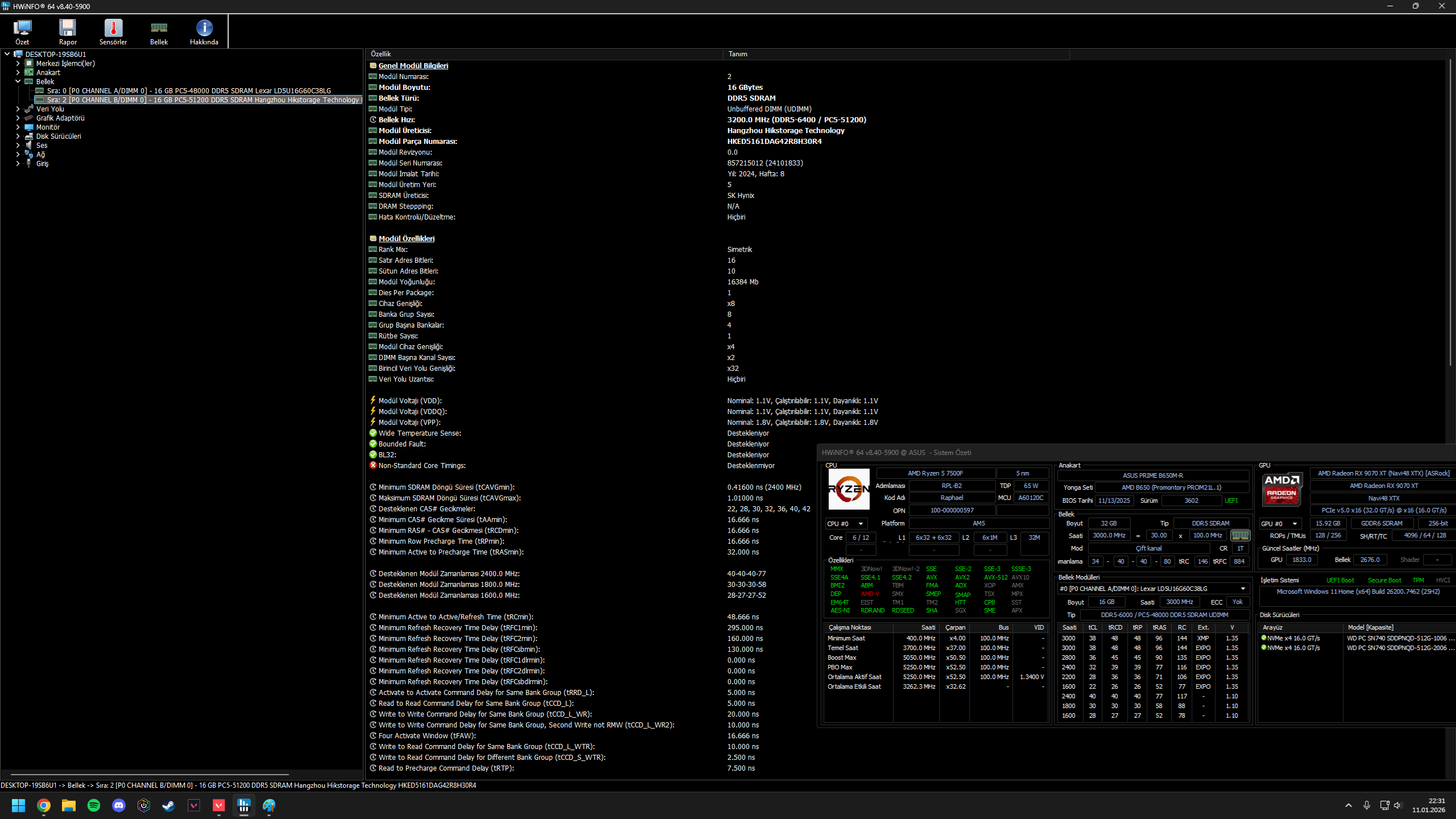Click the Secure Boot label in Sistem Özeti

tap(1384, 580)
